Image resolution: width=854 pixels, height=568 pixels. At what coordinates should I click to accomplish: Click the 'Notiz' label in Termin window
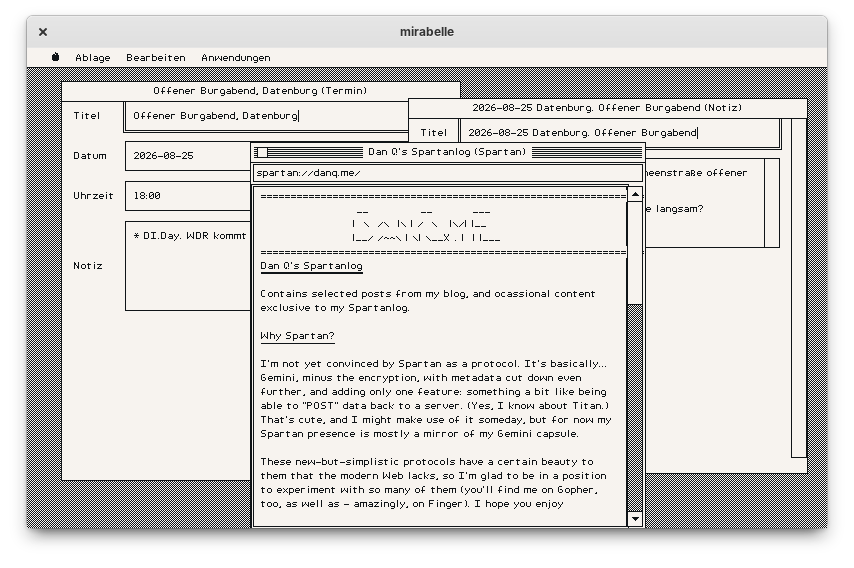[x=88, y=266]
